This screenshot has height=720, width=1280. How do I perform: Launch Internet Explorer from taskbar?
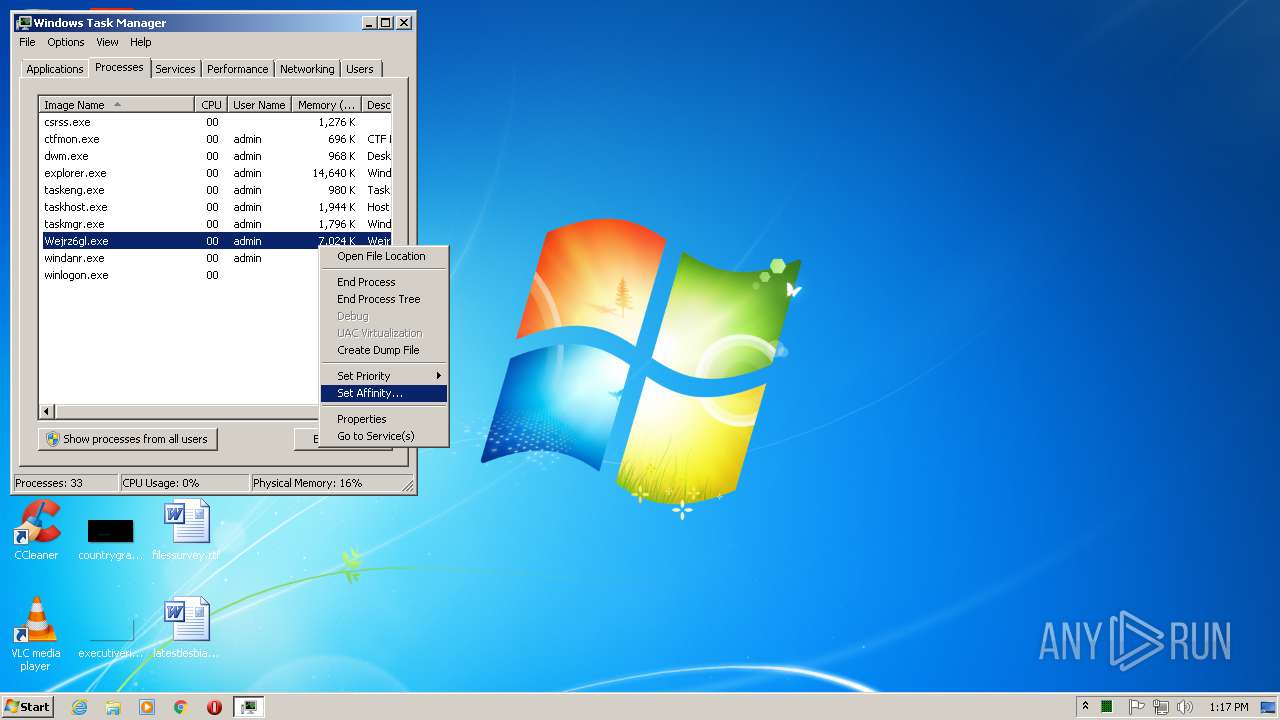click(79, 707)
